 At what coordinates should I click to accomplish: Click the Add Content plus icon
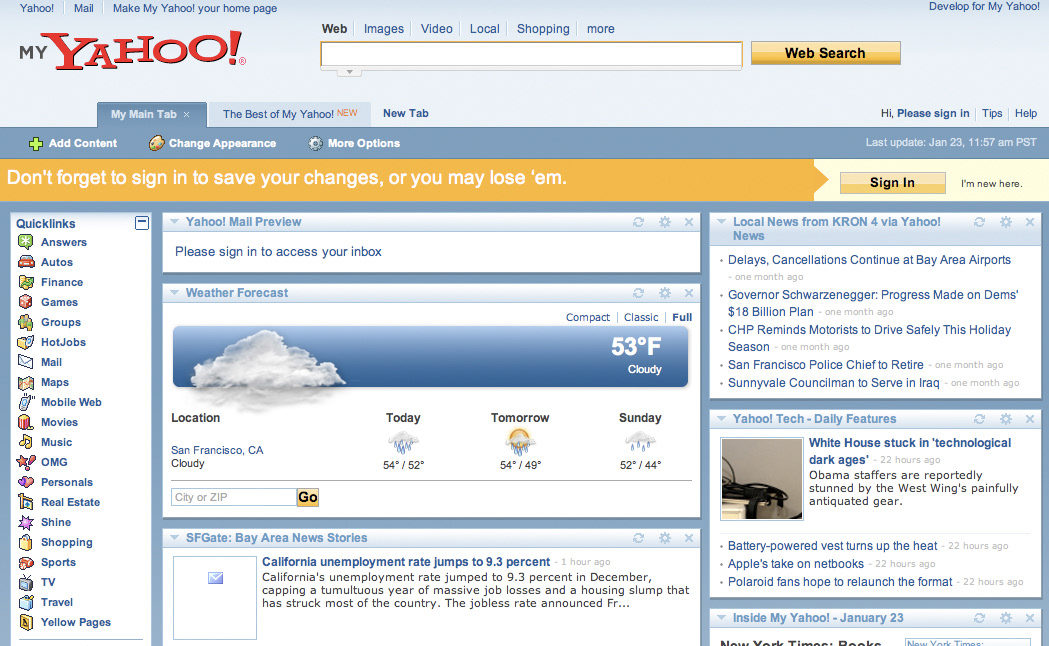click(x=36, y=143)
